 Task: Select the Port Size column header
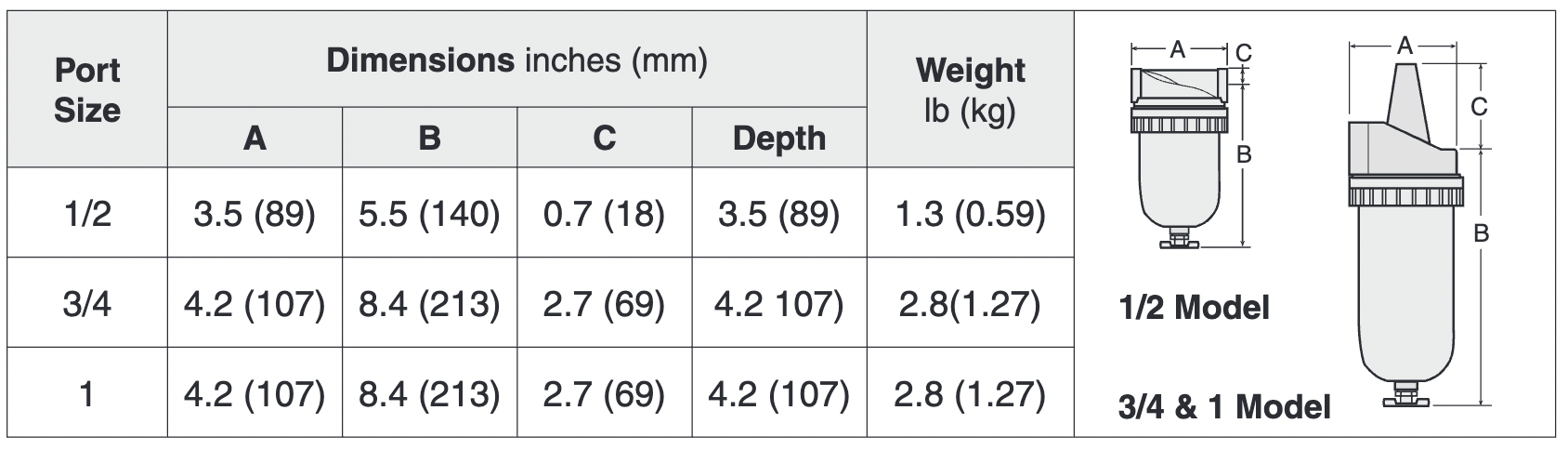pos(87,90)
